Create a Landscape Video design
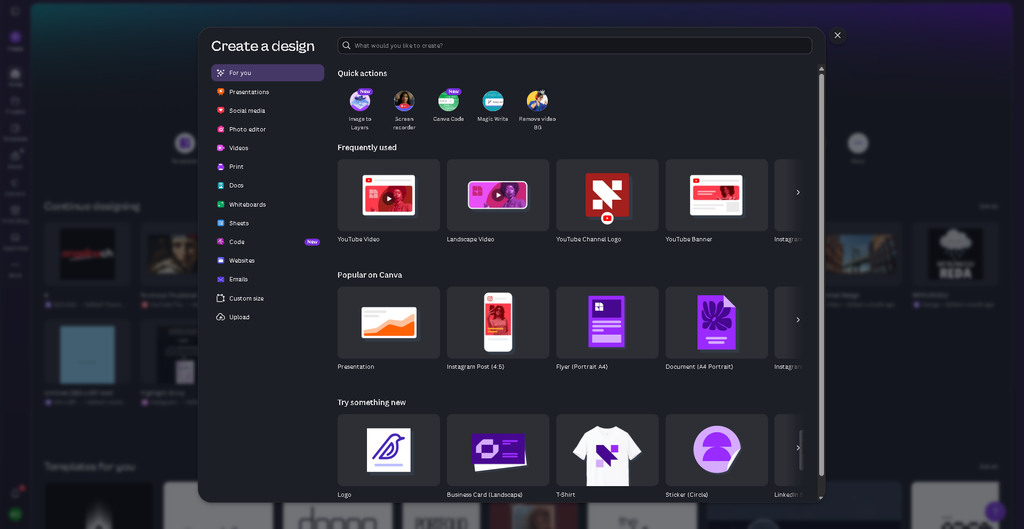Screen dimensions: 1024x529 [498, 195]
